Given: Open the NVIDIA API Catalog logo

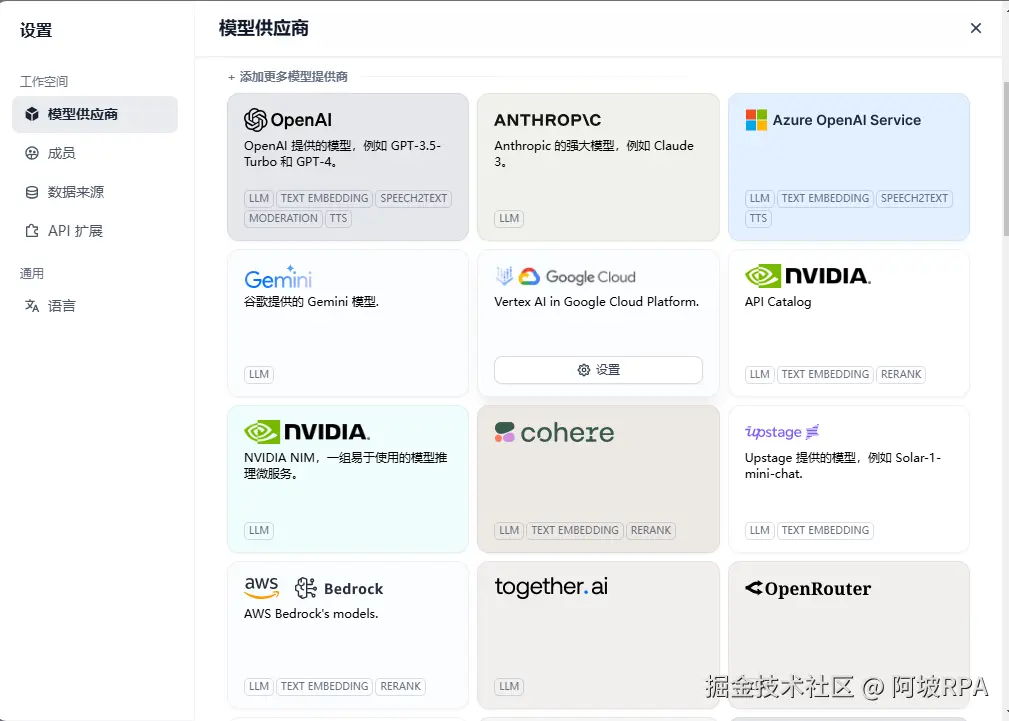Looking at the screenshot, I should (808, 276).
